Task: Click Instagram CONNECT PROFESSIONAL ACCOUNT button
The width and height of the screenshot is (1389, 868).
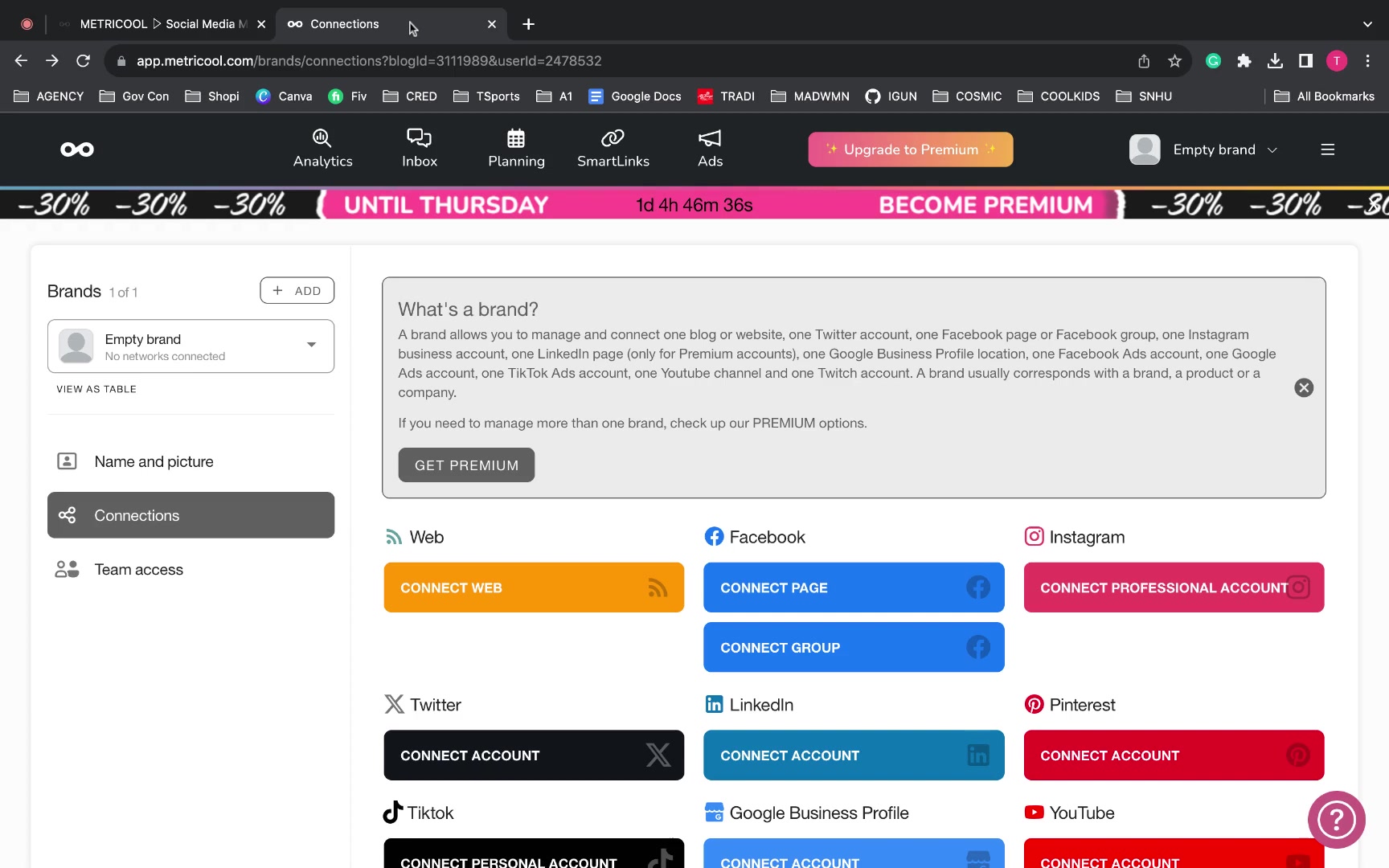Action: pyautogui.click(x=1174, y=588)
